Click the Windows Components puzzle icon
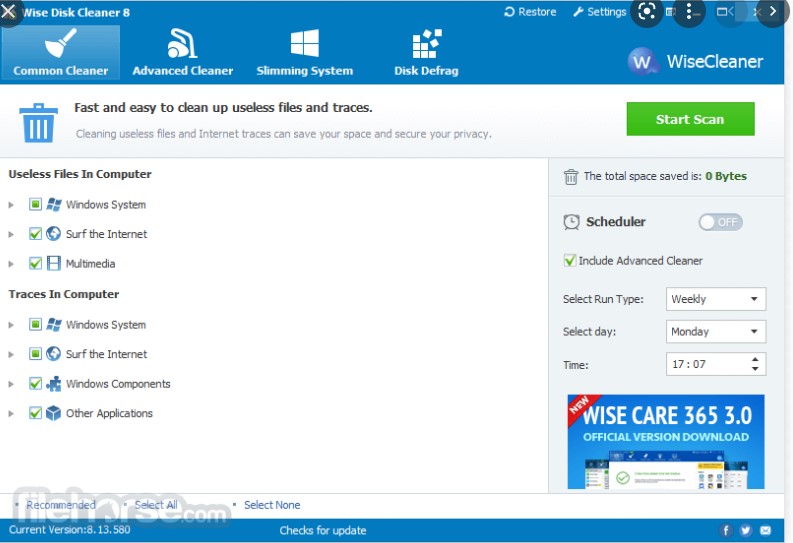 click(54, 384)
